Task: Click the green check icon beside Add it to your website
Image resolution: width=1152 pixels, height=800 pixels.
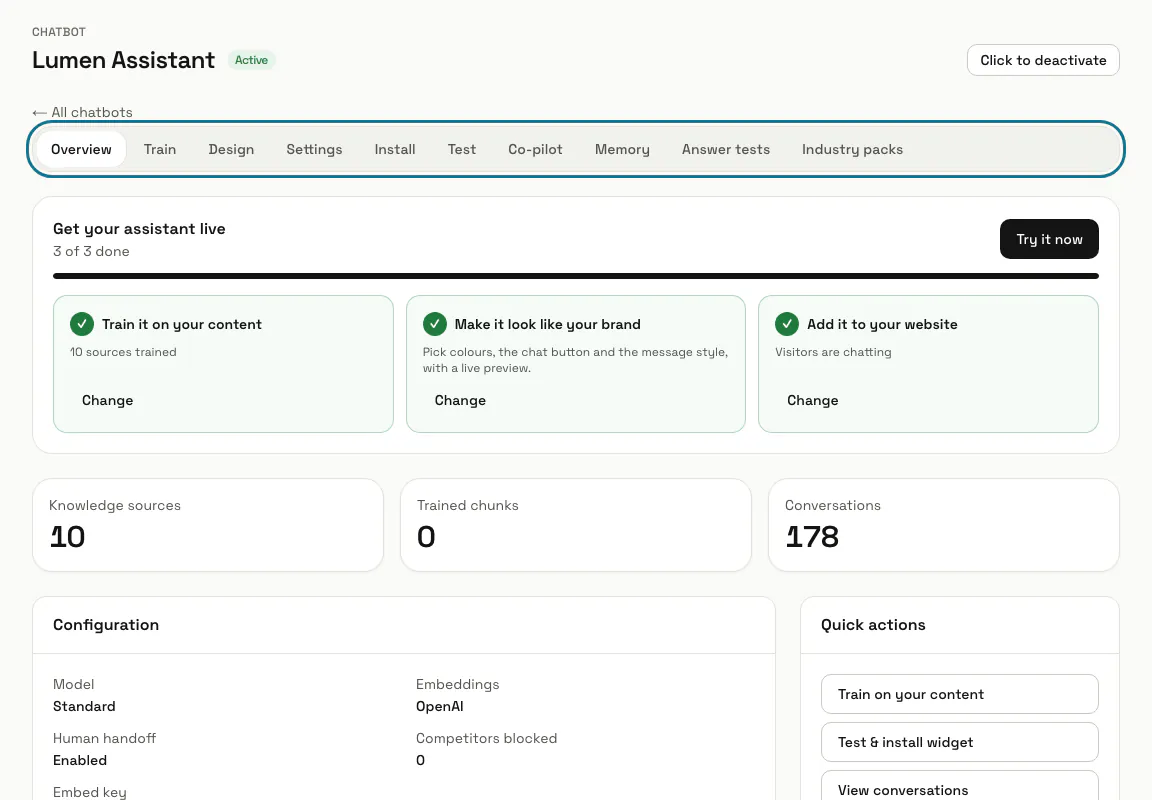Action: tap(787, 323)
